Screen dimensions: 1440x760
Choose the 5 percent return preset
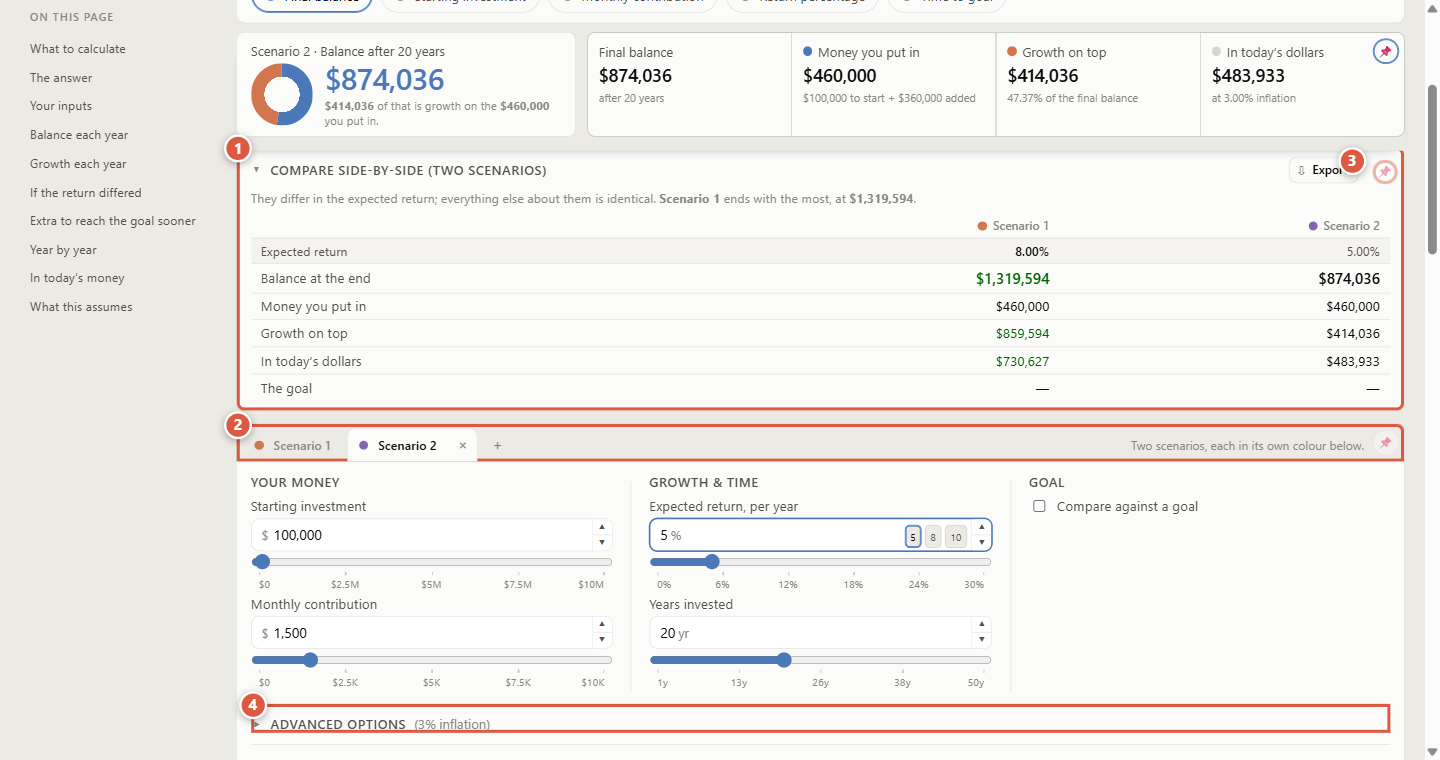tap(913, 537)
